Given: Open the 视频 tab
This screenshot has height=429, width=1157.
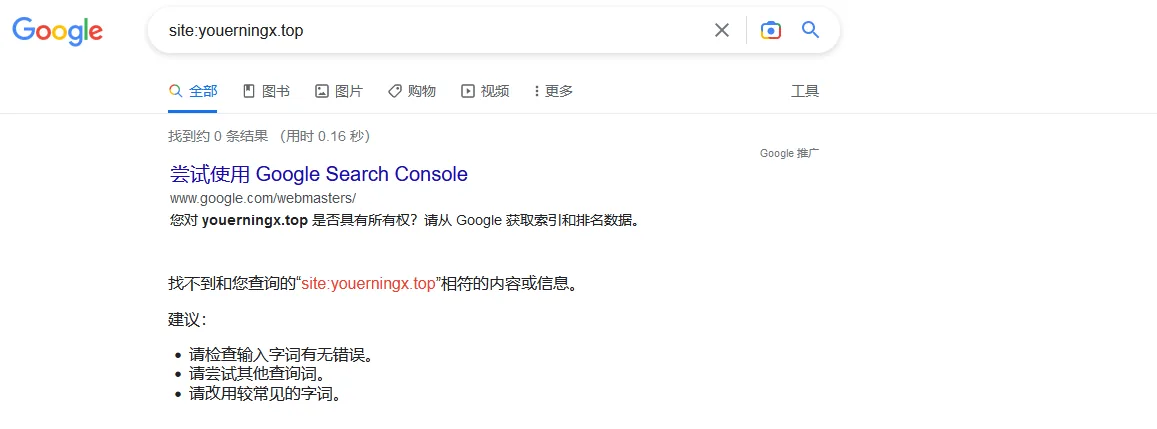Looking at the screenshot, I should pyautogui.click(x=485, y=91).
